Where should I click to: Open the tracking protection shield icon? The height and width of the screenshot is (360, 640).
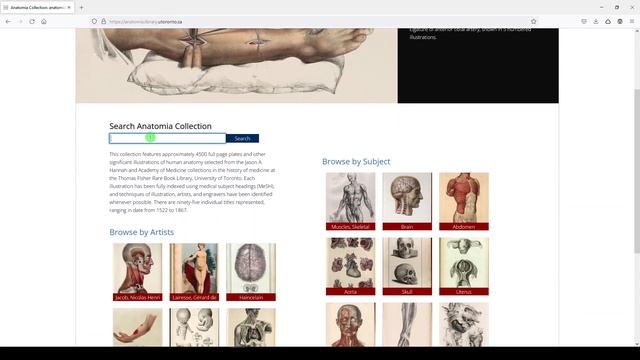[94, 21]
